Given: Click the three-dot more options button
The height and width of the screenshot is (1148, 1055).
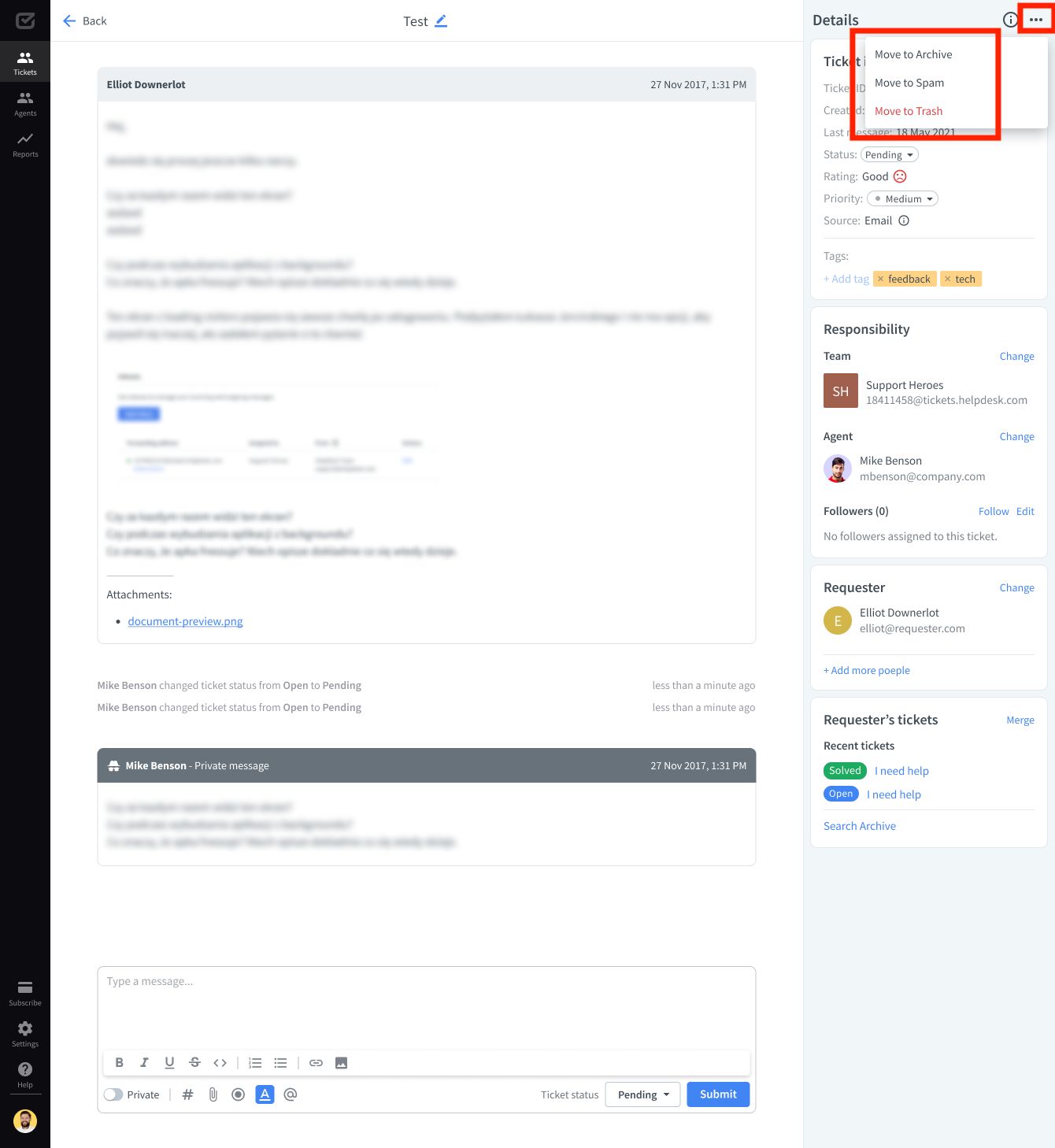Looking at the screenshot, I should coord(1036,20).
